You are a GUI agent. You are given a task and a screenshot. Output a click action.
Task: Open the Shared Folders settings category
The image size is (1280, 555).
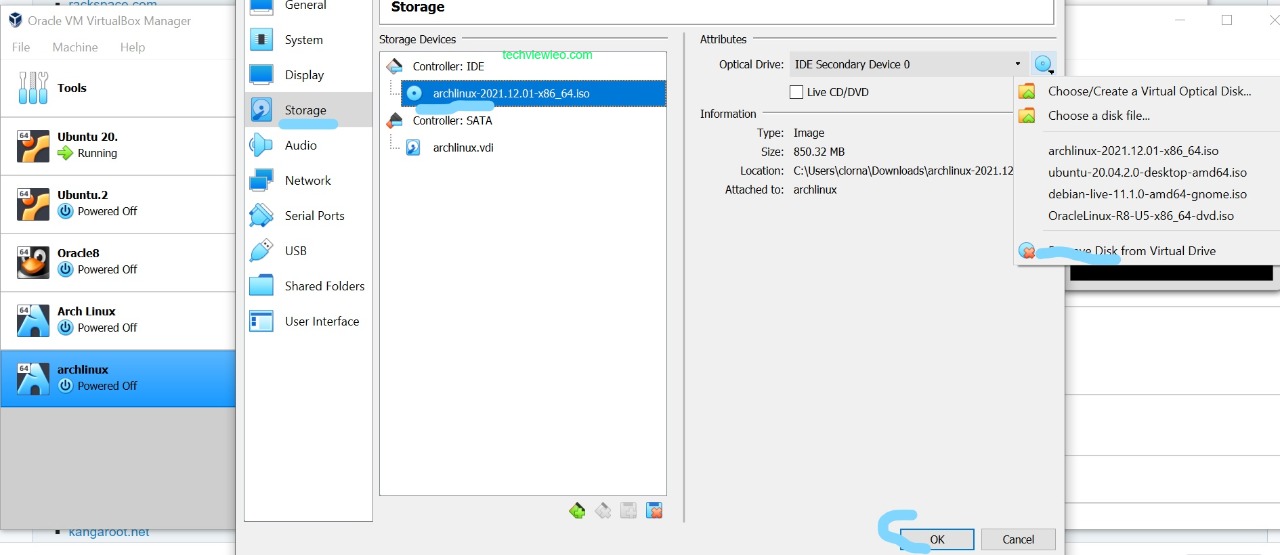point(308,286)
